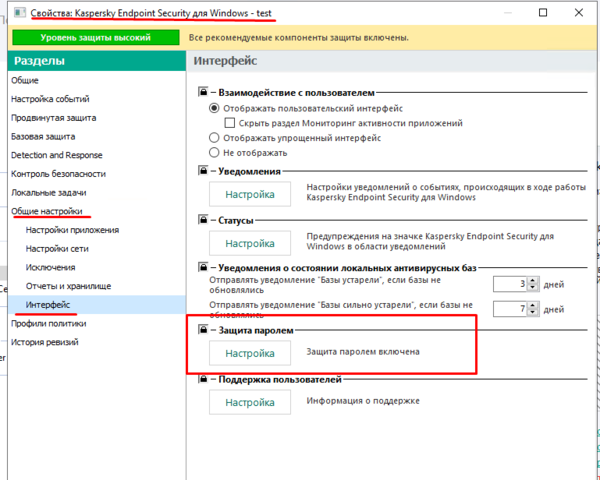Select Исключения subsection
This screenshot has height=480, width=600.
[x=51, y=268]
